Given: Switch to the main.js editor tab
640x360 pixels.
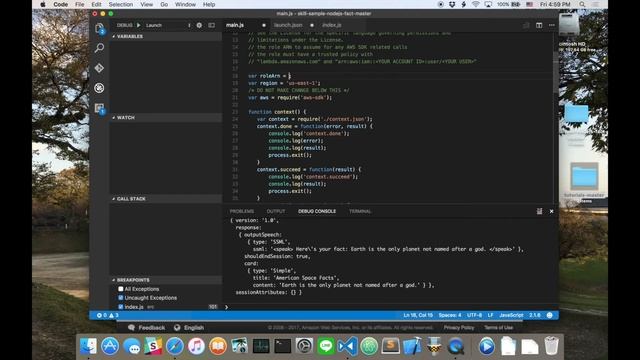Looking at the screenshot, I should (x=246, y=25).
